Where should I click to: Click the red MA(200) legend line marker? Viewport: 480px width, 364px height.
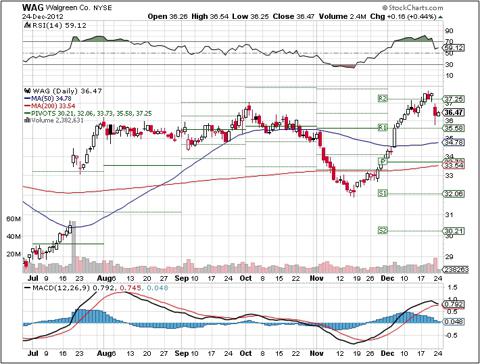click(27, 106)
